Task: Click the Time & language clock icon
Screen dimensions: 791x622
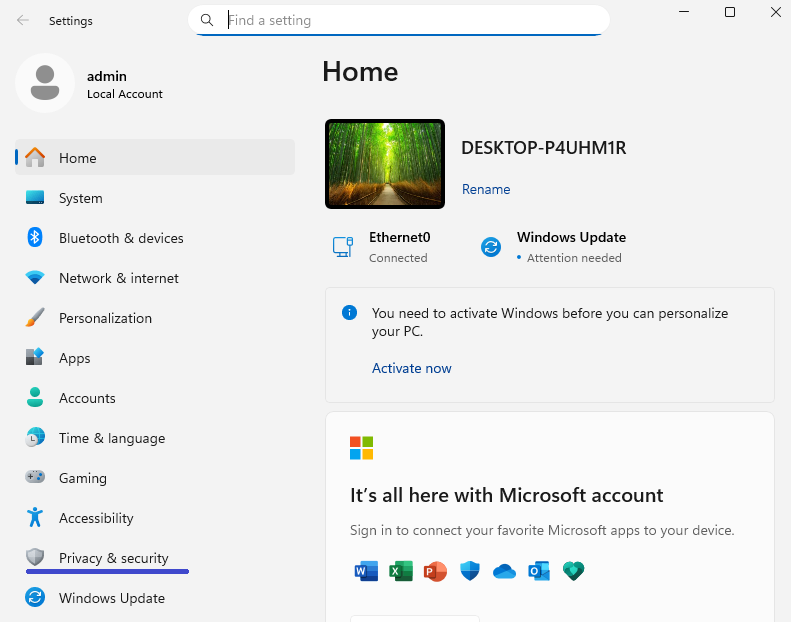Action: (x=35, y=438)
